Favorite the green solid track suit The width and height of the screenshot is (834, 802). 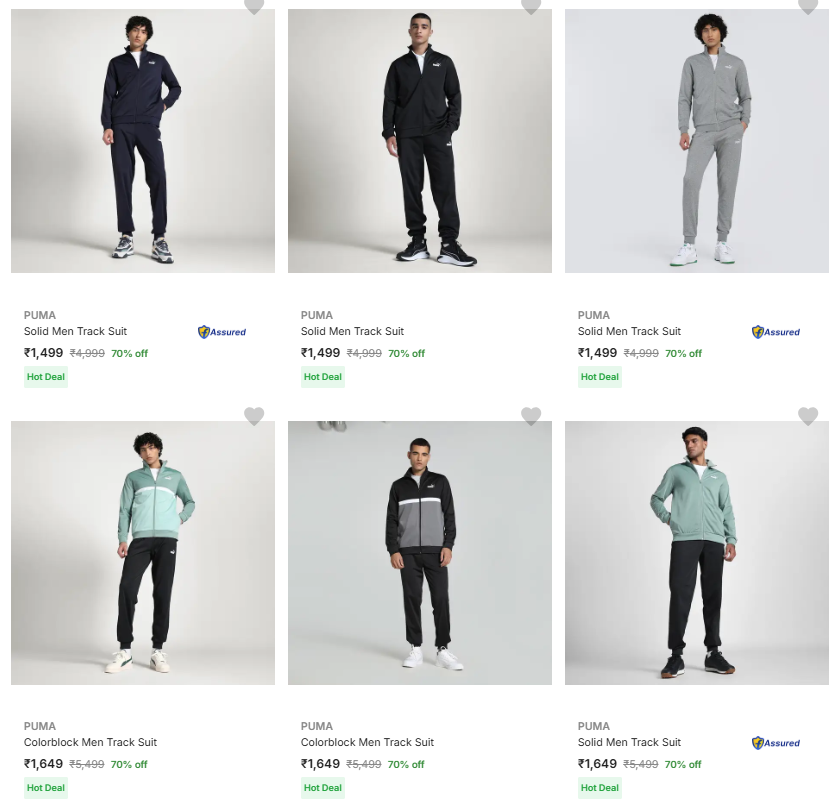point(808,416)
